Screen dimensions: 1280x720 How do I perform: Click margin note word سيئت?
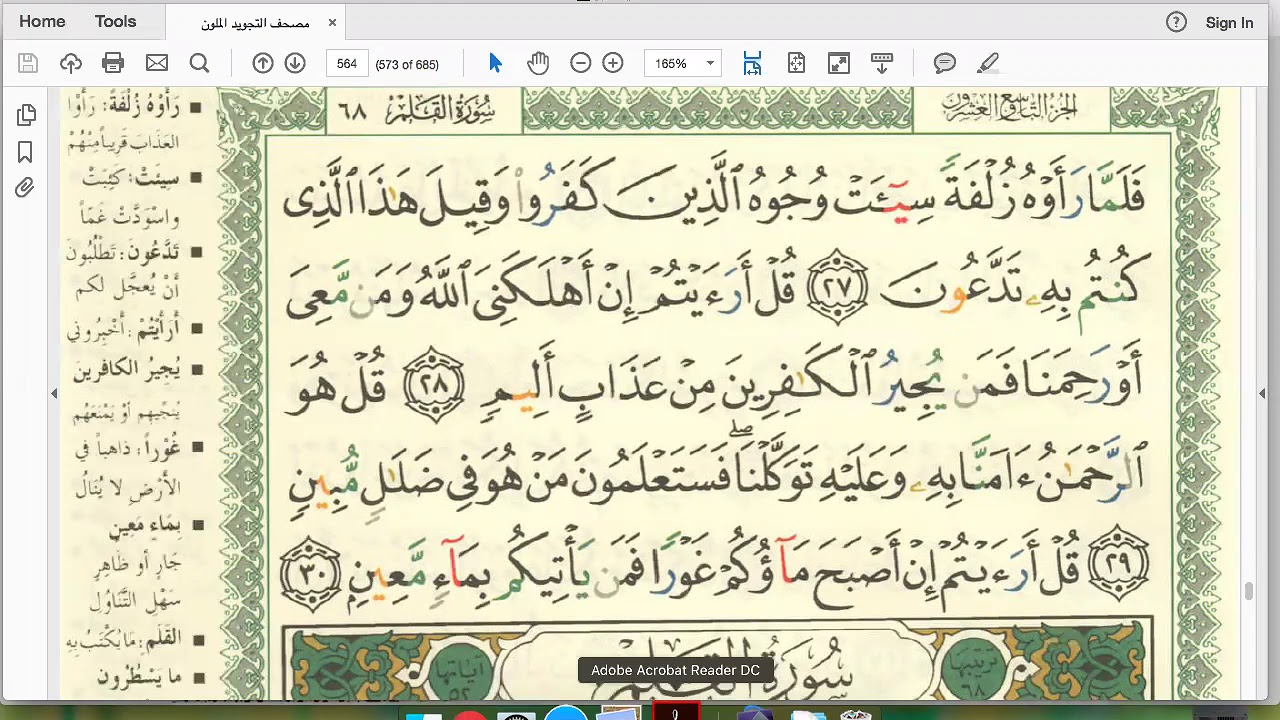157,178
